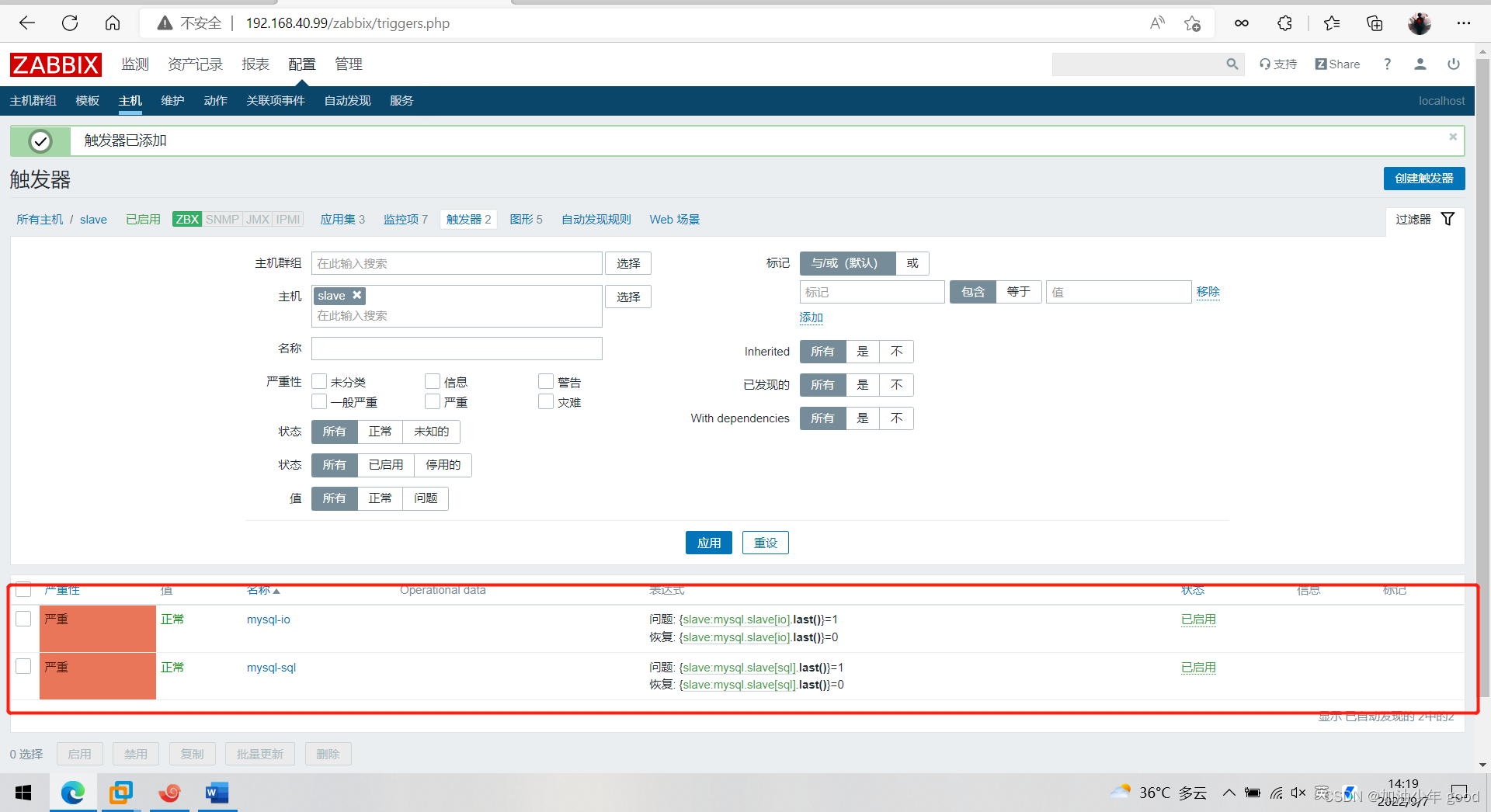The width and height of the screenshot is (1491, 812).
Task: Open mysql-io trigger link
Action: [269, 619]
